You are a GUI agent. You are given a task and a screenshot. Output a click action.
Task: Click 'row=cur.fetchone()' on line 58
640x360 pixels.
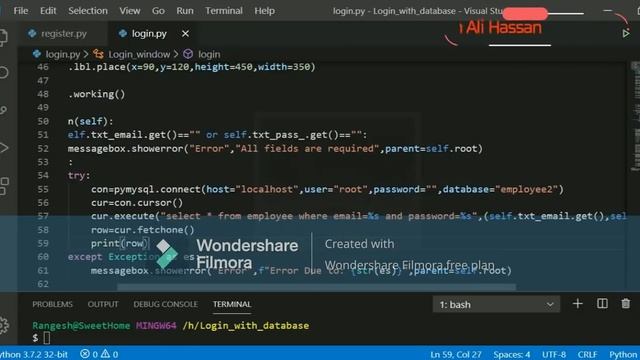[142, 230]
